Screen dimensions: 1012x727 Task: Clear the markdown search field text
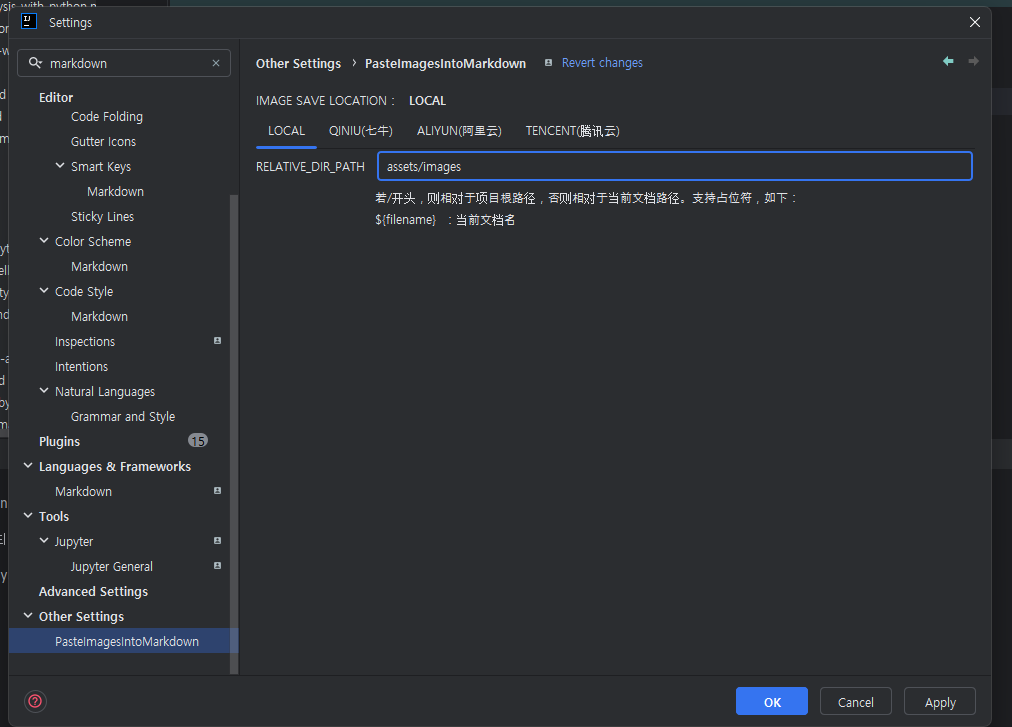click(215, 63)
